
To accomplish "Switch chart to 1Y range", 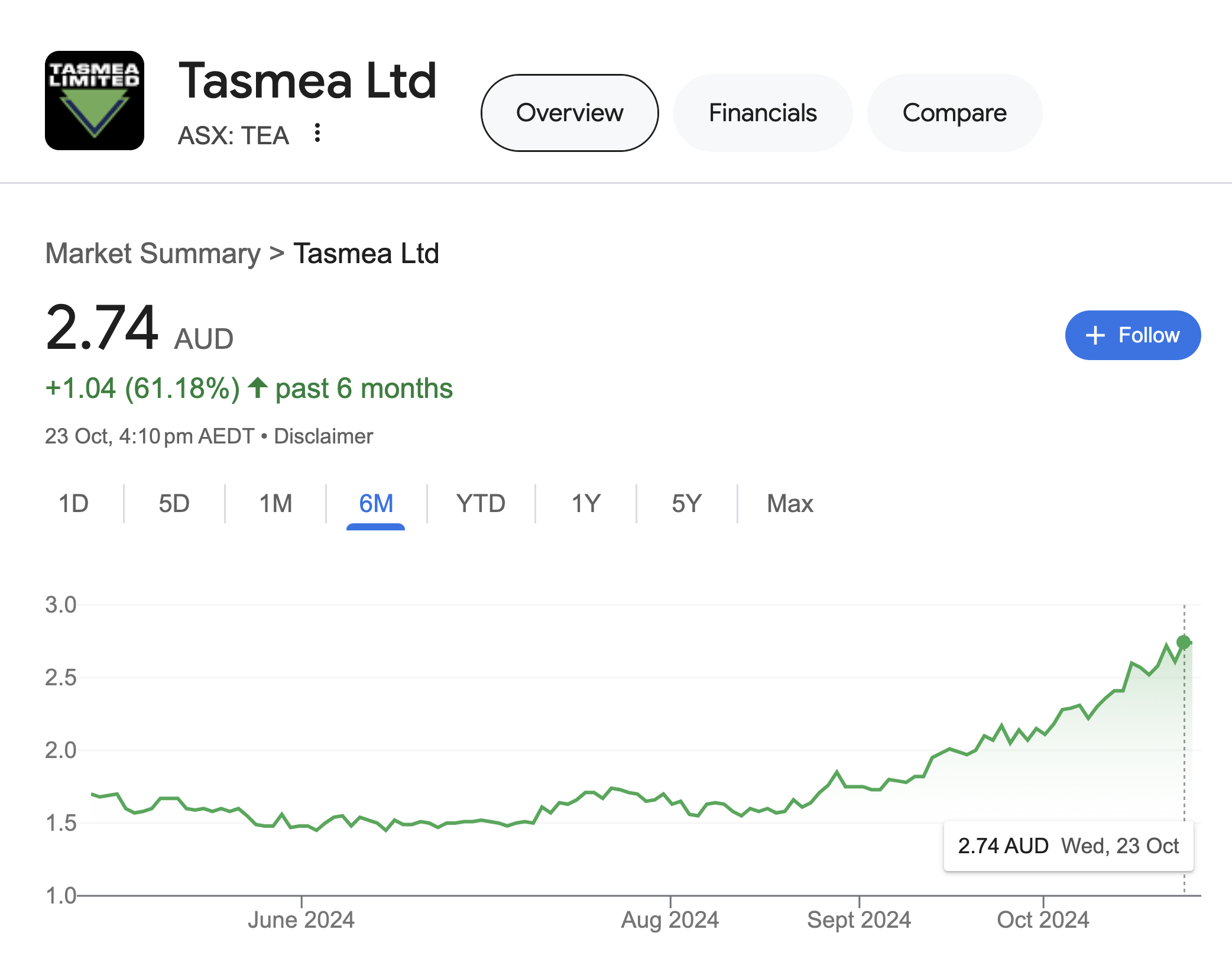I will 586,504.
